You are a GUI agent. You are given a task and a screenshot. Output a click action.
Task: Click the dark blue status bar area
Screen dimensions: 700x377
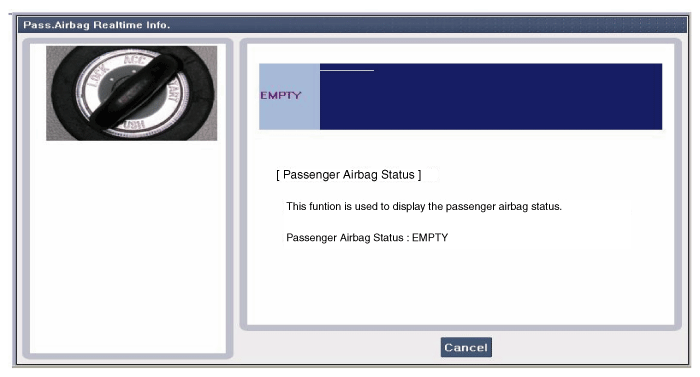point(491,96)
